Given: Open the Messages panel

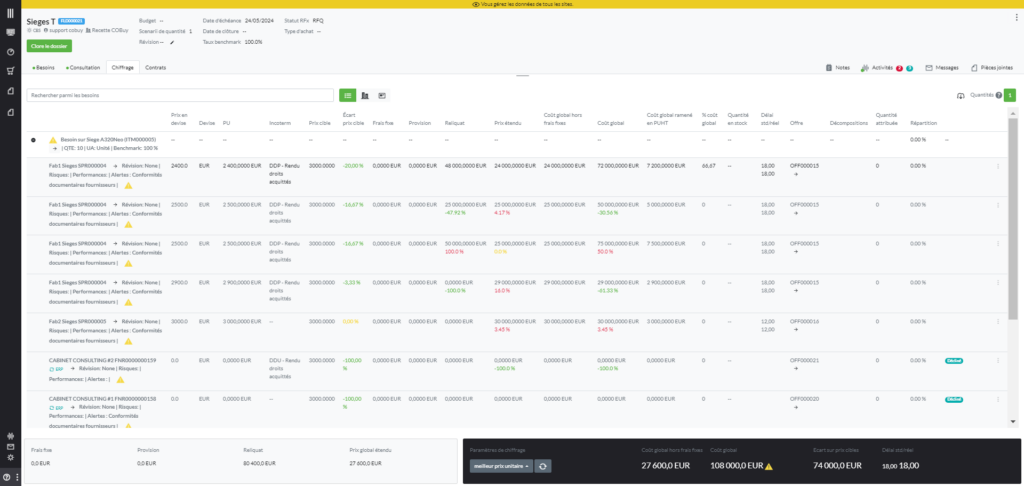Looking at the screenshot, I should click(x=942, y=67).
